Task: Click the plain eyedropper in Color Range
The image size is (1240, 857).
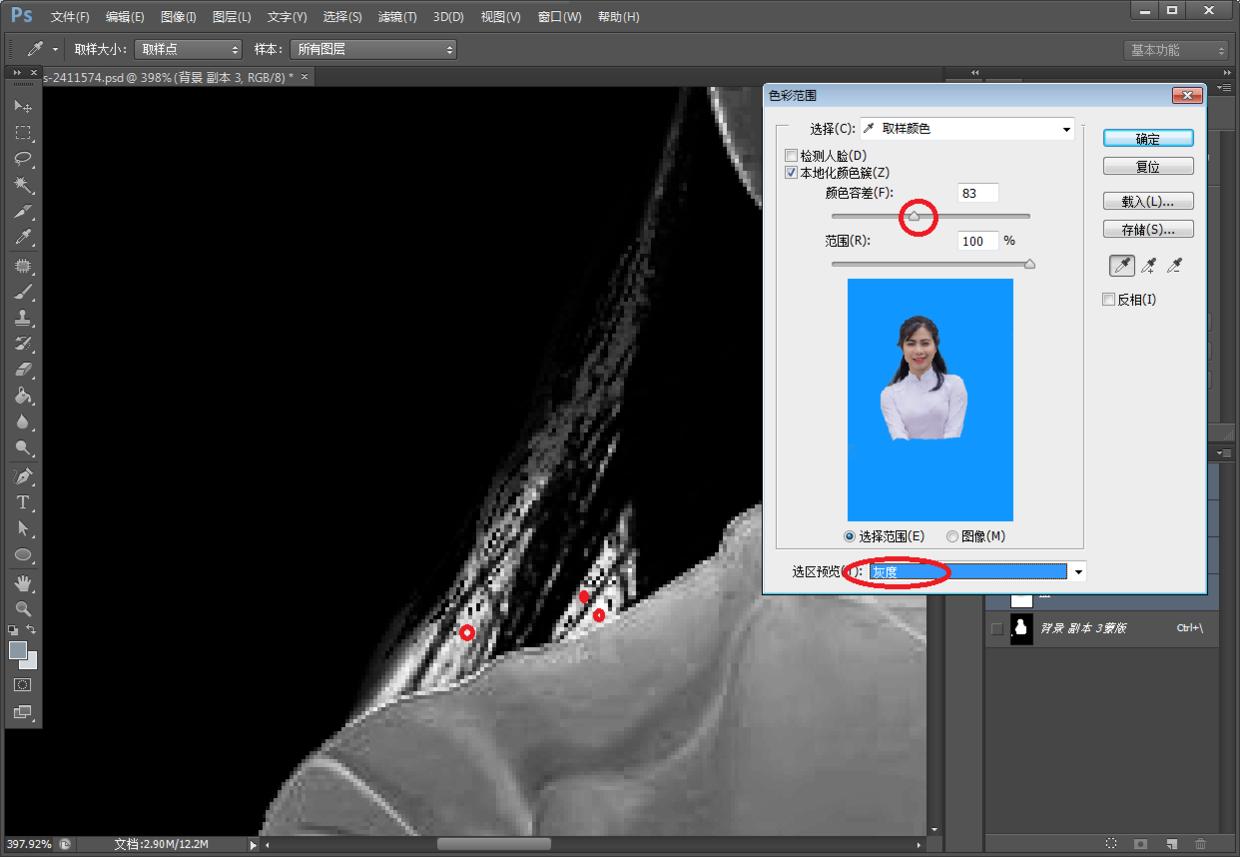Action: (x=1122, y=265)
